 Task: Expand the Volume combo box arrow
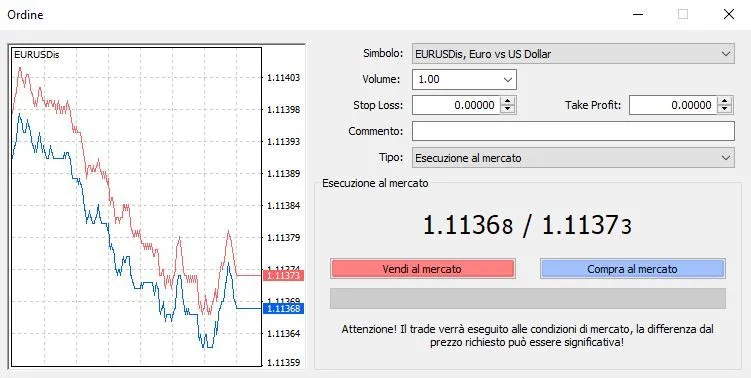tap(508, 80)
